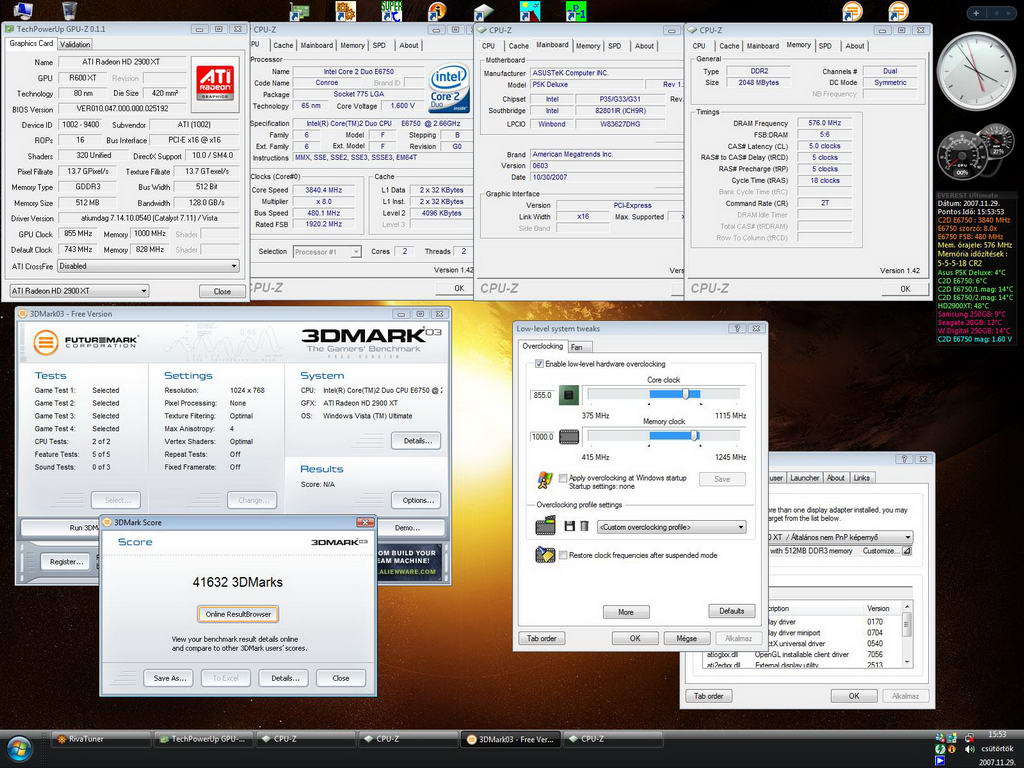The width and height of the screenshot is (1024, 768).
Task: Open the Windows Start orb
Action: 20,748
